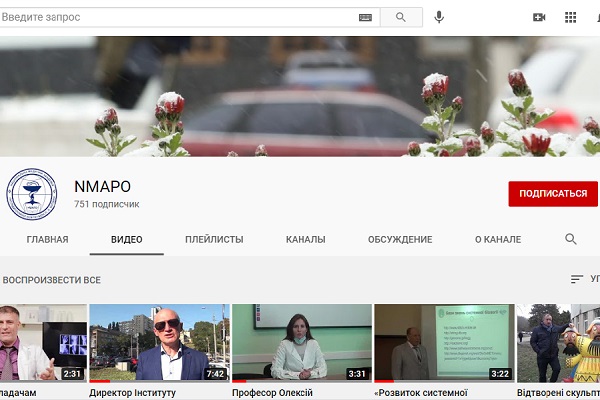
Task: Select the ВИДЕО tab
Action: pyautogui.click(x=127, y=240)
